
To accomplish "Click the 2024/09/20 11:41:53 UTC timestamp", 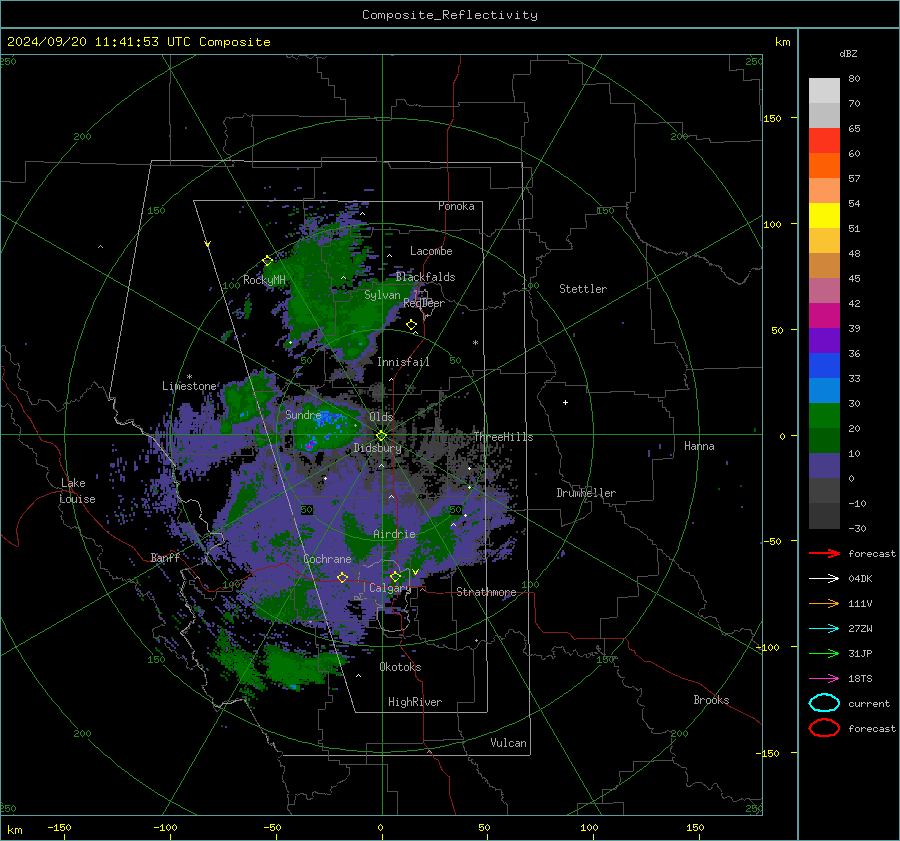I will pos(139,42).
